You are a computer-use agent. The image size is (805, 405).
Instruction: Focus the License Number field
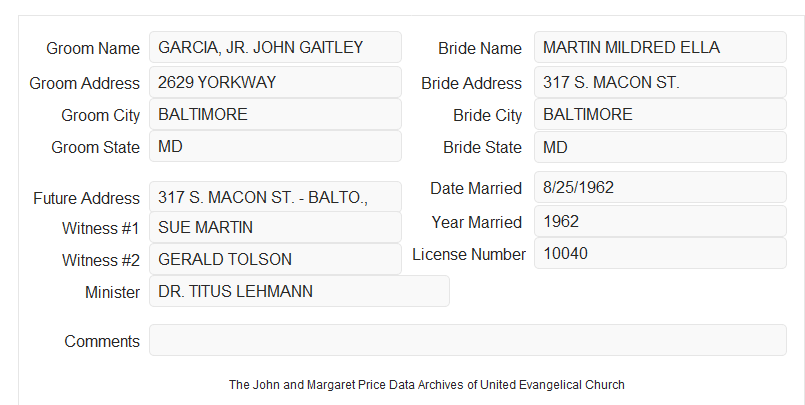coord(660,253)
